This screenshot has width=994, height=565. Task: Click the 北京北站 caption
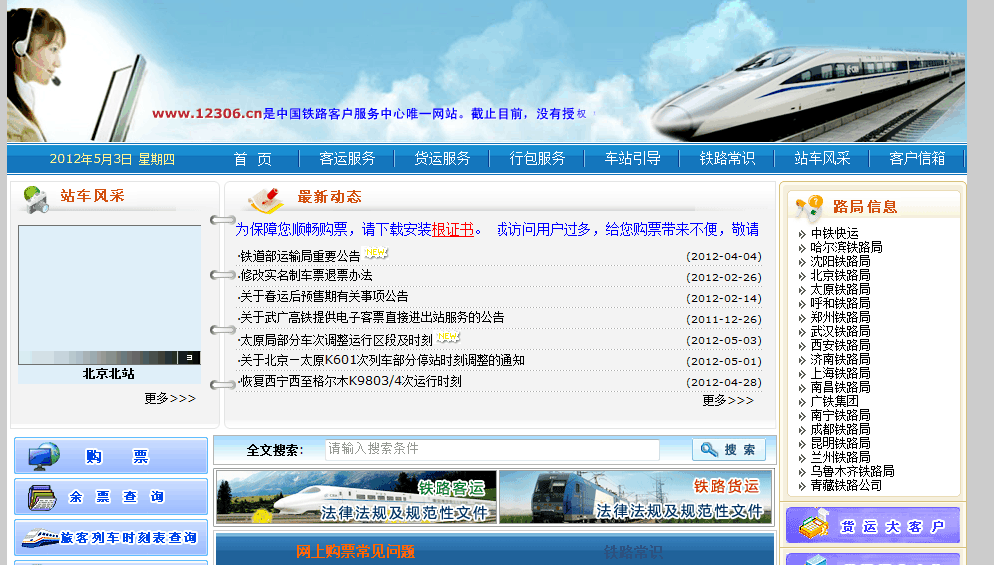pyautogui.click(x=108, y=373)
